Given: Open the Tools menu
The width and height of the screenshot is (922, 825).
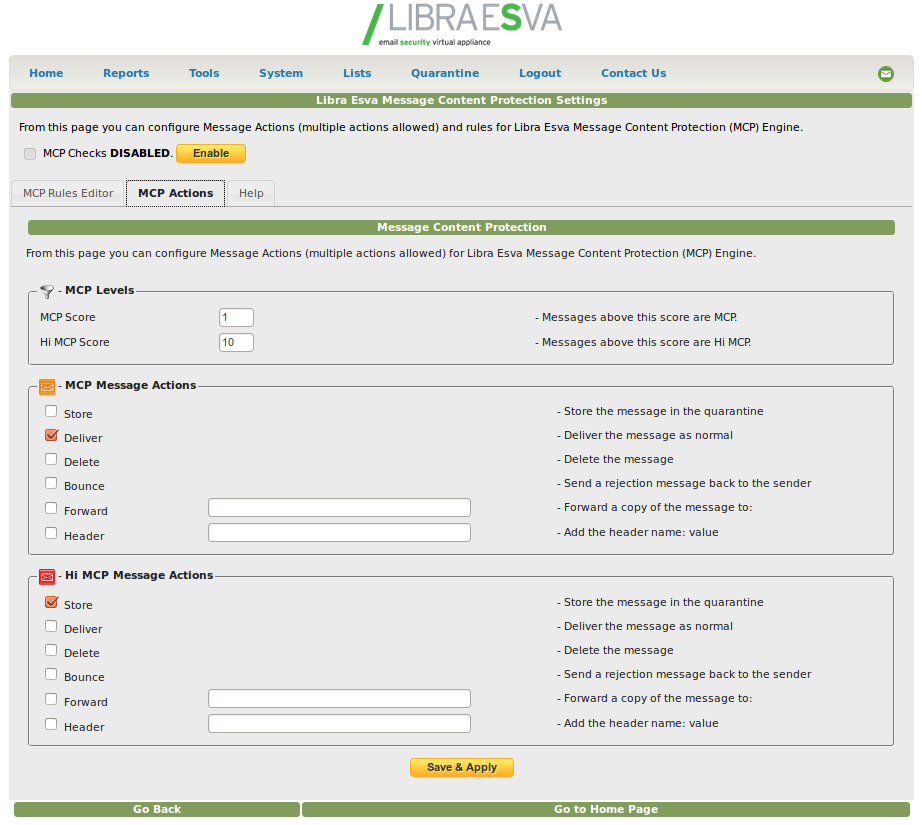Looking at the screenshot, I should pos(204,74).
